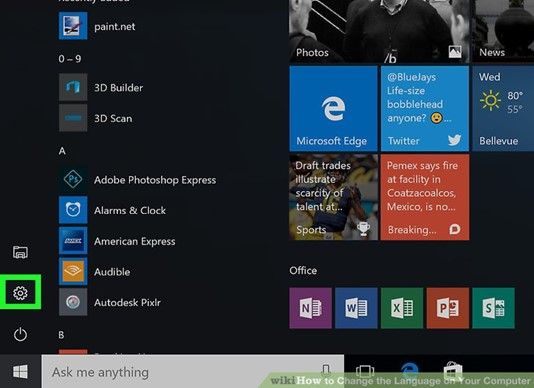Click the Adobe Photoshop Express label
This screenshot has width=534, height=388.
pos(155,180)
